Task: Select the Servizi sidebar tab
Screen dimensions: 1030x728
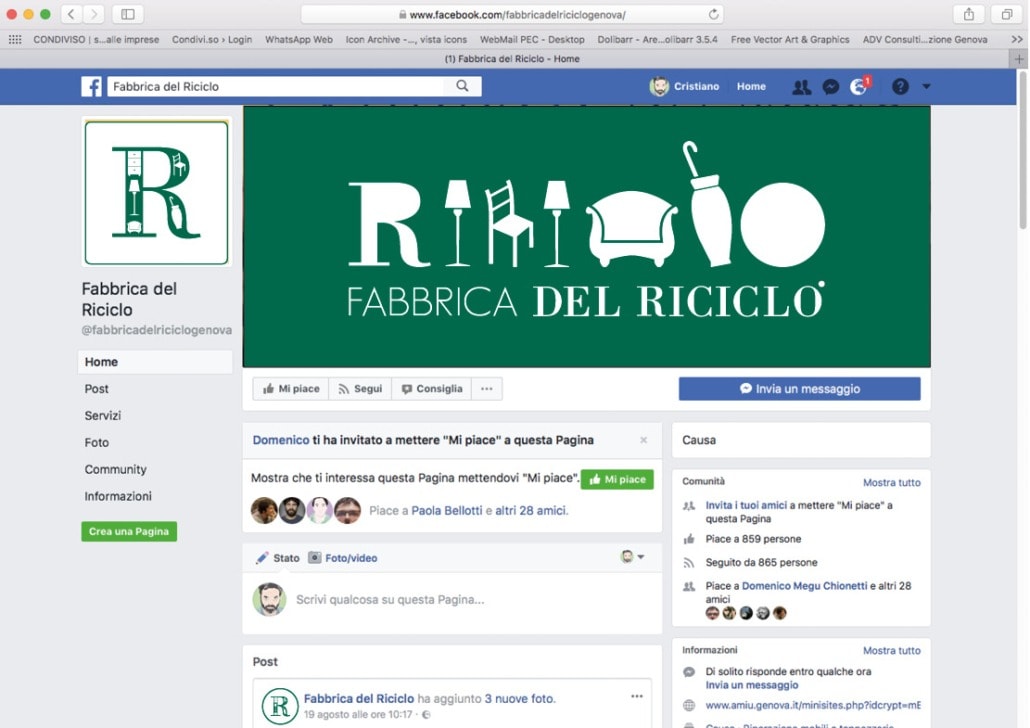Action: click(x=103, y=416)
